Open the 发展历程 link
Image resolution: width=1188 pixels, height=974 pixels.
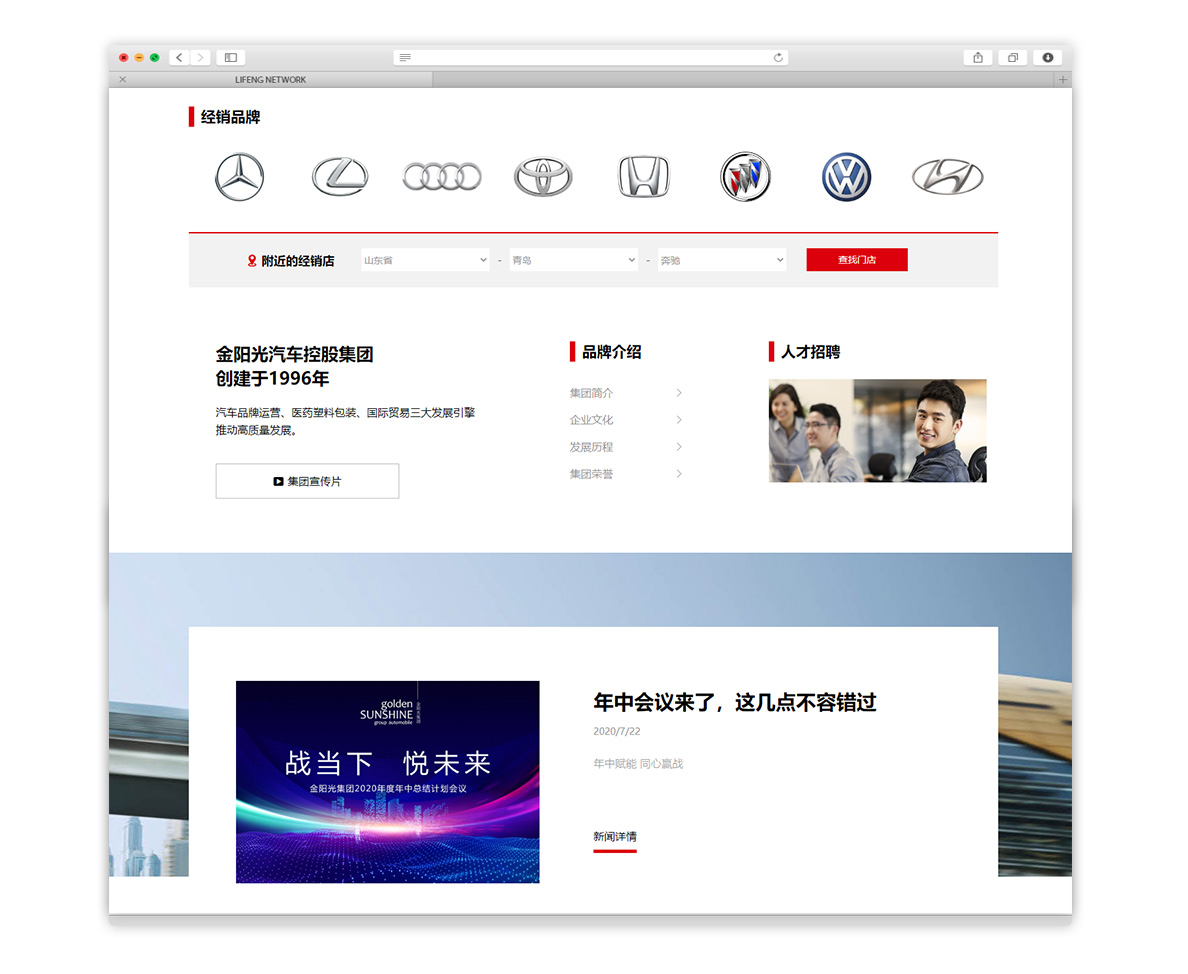click(591, 447)
